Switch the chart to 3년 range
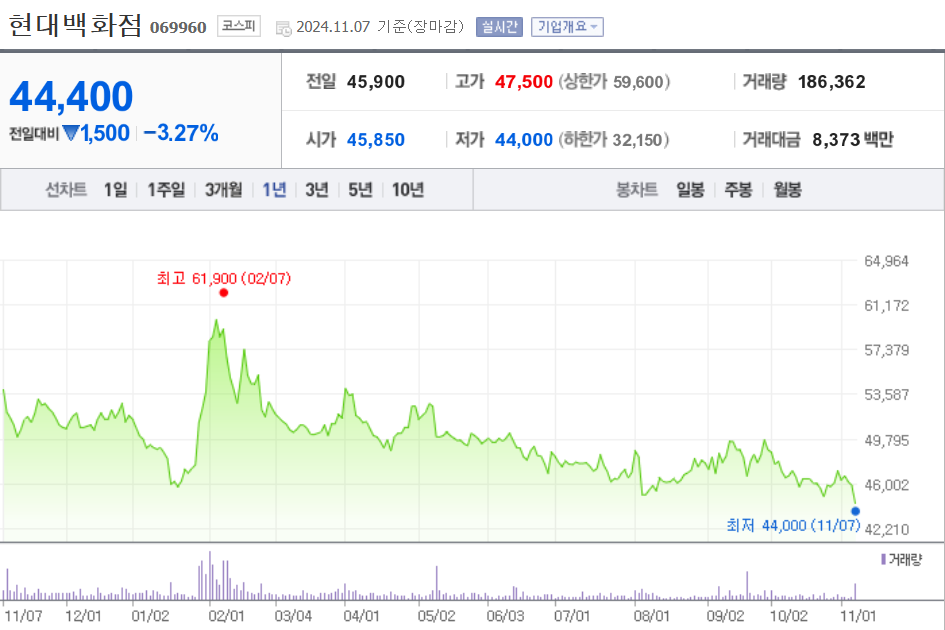The width and height of the screenshot is (945, 630). click(317, 190)
